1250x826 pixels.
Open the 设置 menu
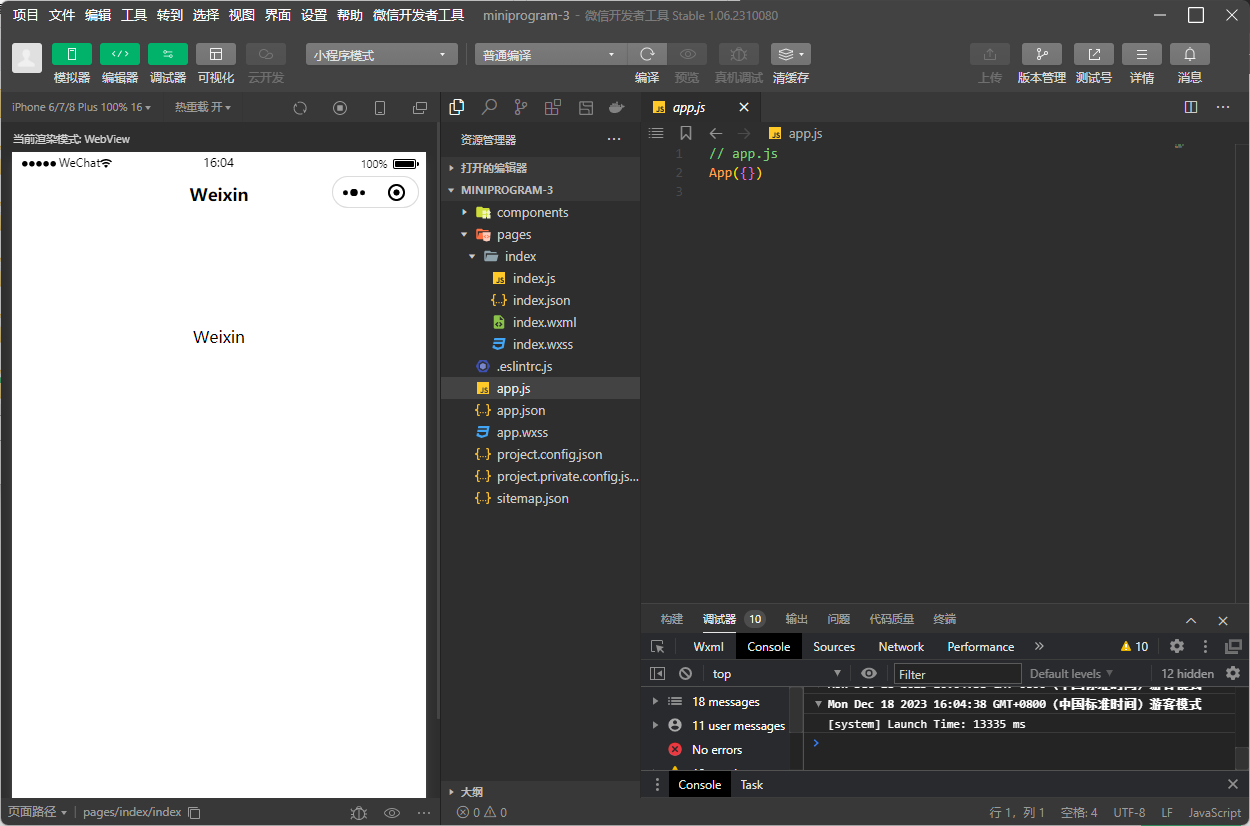[314, 15]
